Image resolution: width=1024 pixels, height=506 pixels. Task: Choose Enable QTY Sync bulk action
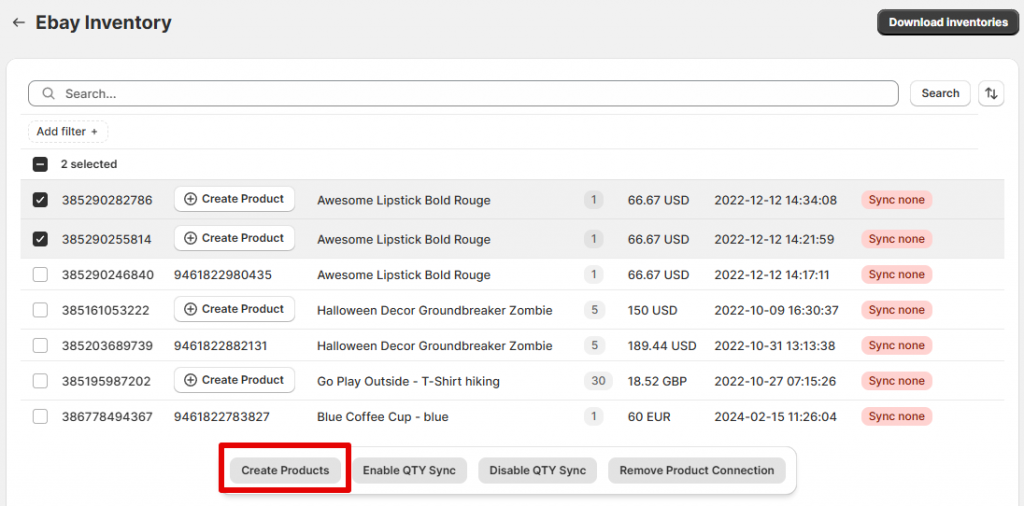(409, 470)
